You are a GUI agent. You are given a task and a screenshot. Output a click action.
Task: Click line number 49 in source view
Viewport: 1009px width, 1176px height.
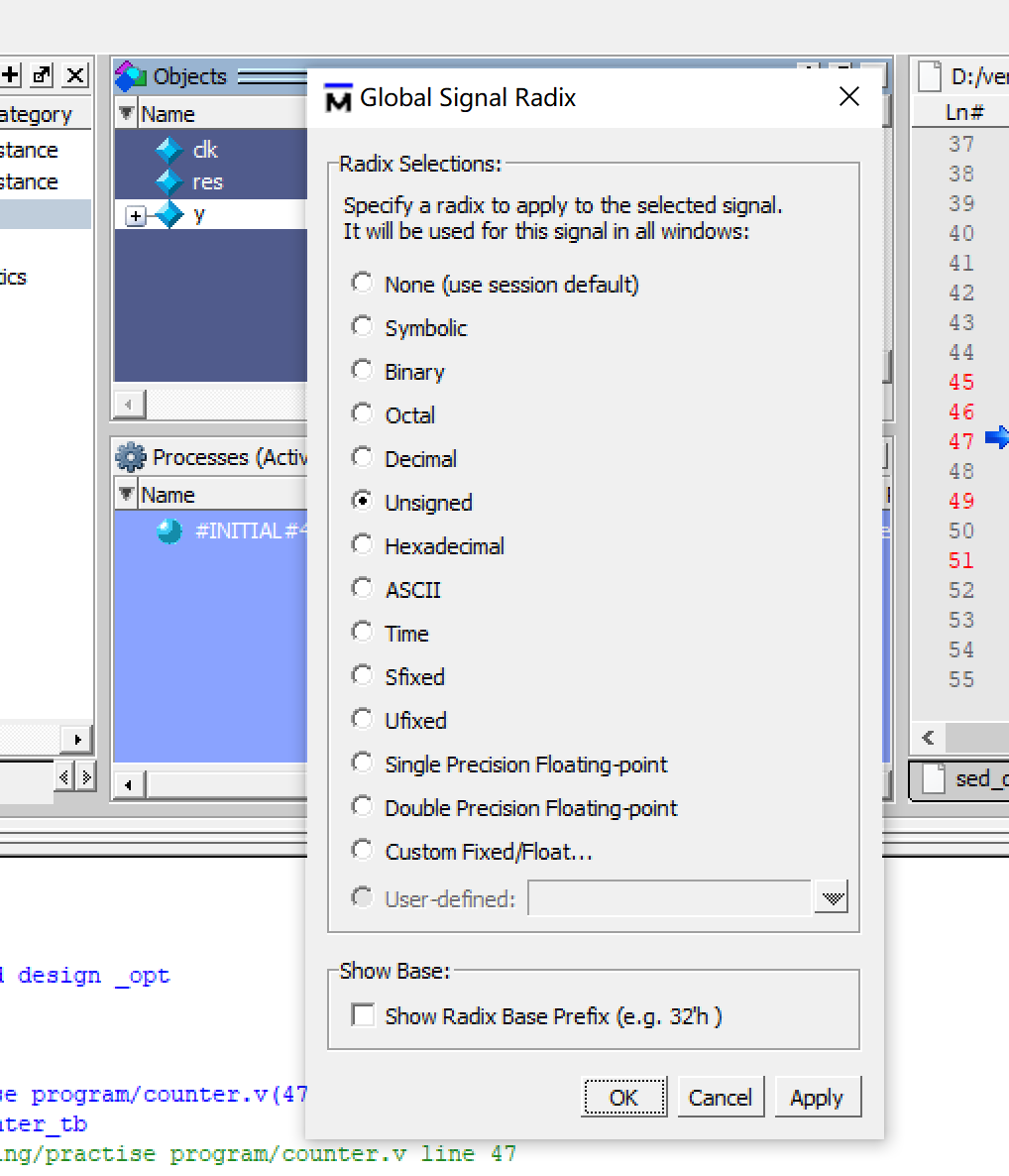point(961,501)
